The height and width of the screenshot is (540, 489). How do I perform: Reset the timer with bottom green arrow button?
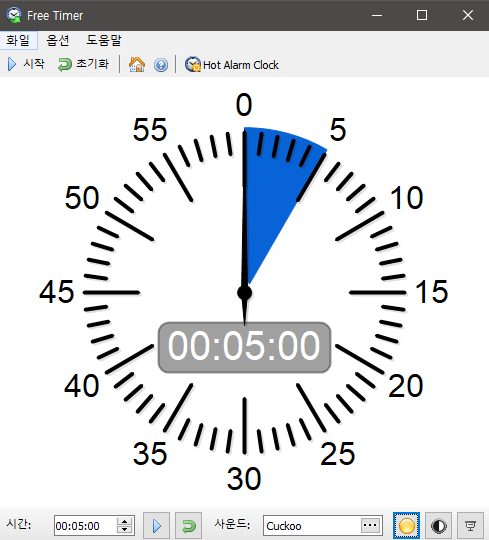tap(188, 526)
